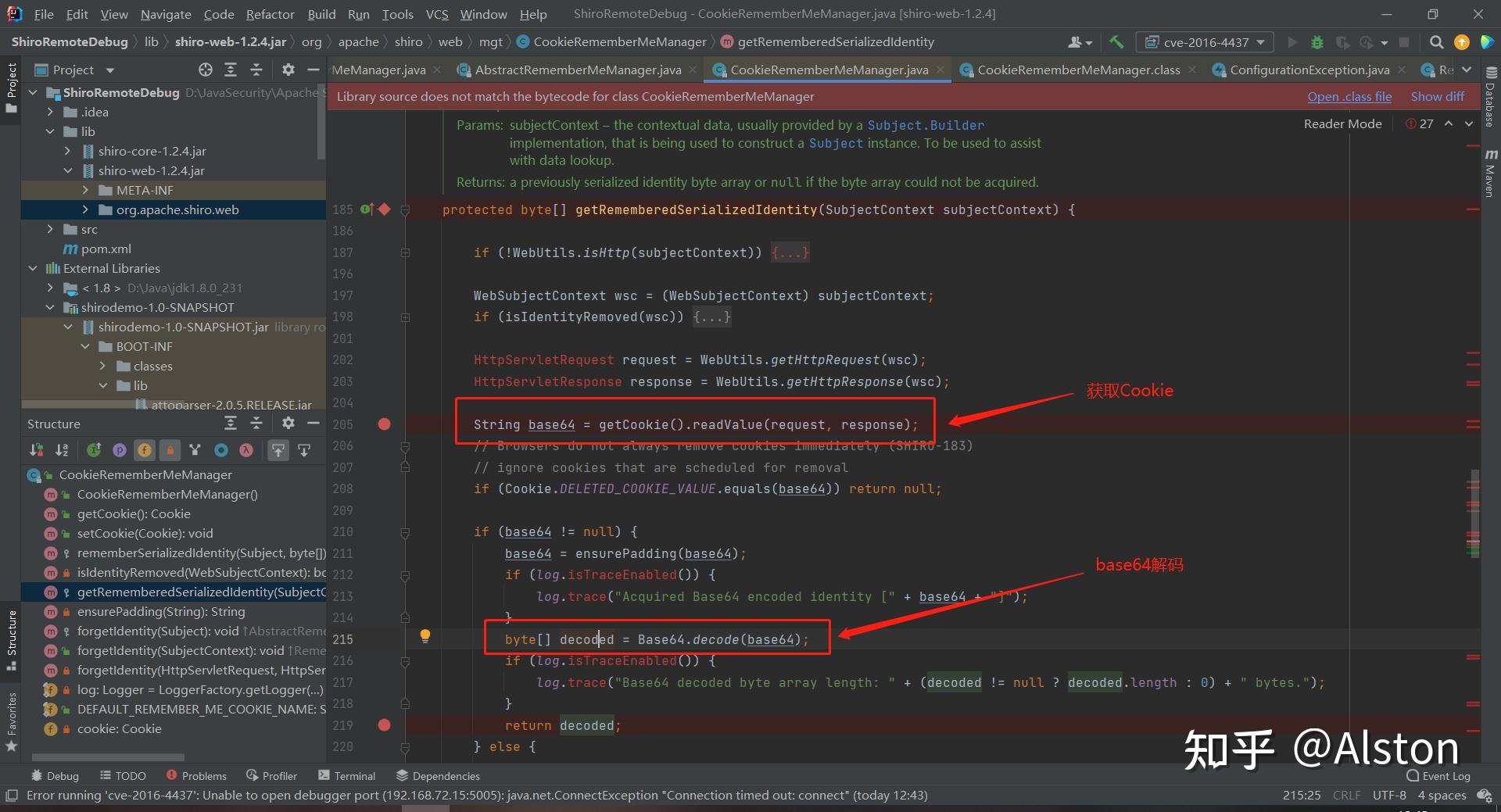The height and width of the screenshot is (812, 1501).
Task: Toggle Show Fields filter in Structure panel
Action: tap(145, 449)
